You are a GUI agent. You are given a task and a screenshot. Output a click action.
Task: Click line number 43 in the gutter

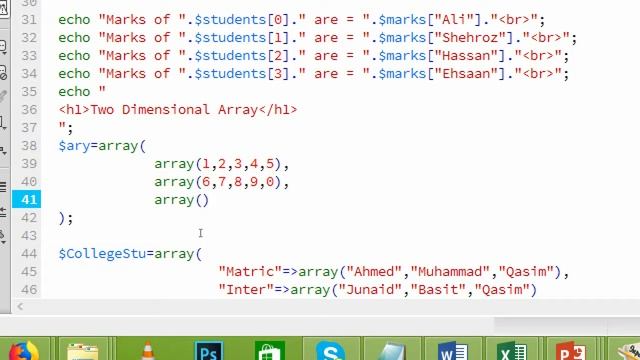tap(29, 236)
